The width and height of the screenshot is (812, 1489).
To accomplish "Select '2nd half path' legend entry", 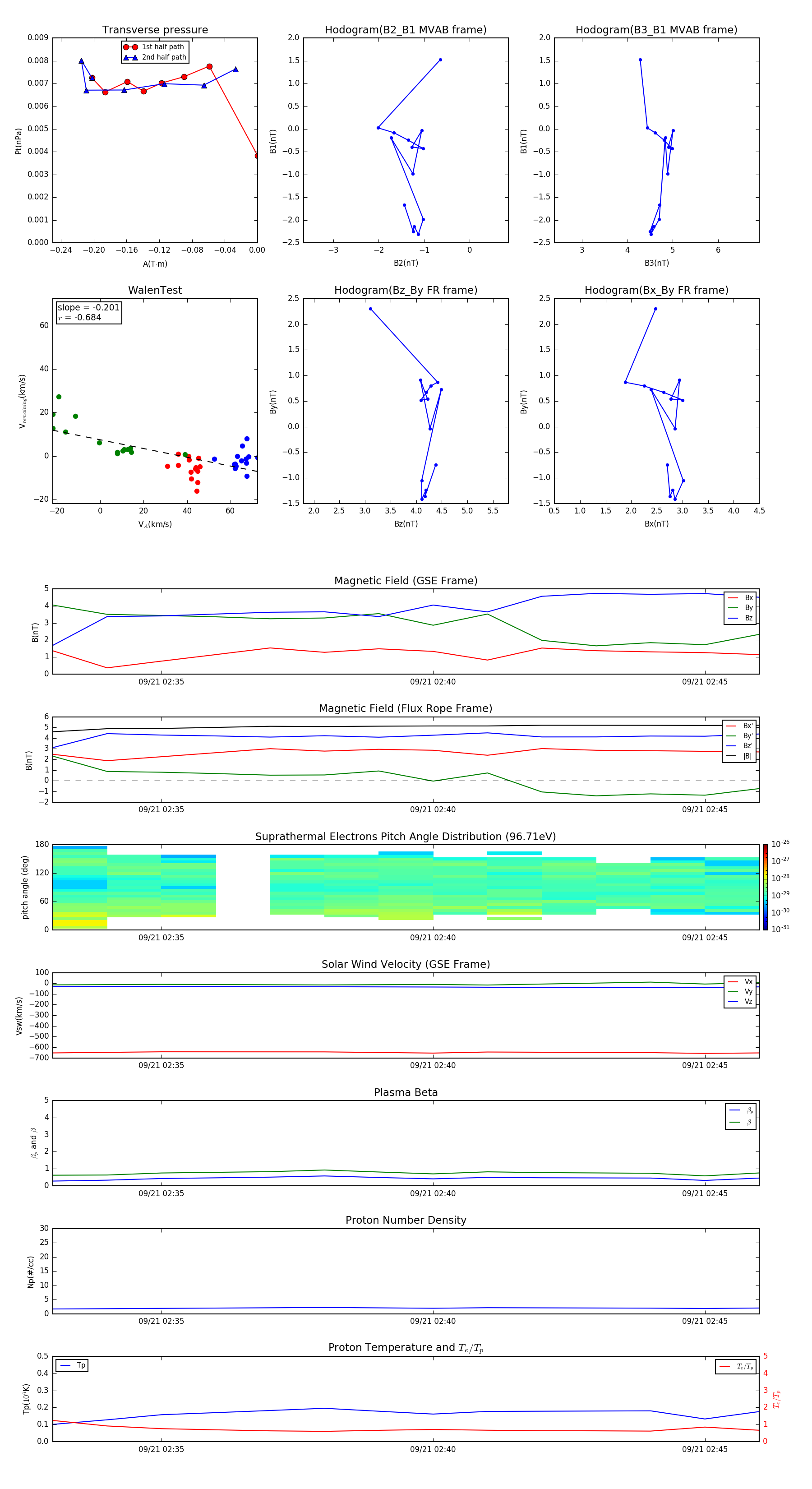I will pos(155,57).
